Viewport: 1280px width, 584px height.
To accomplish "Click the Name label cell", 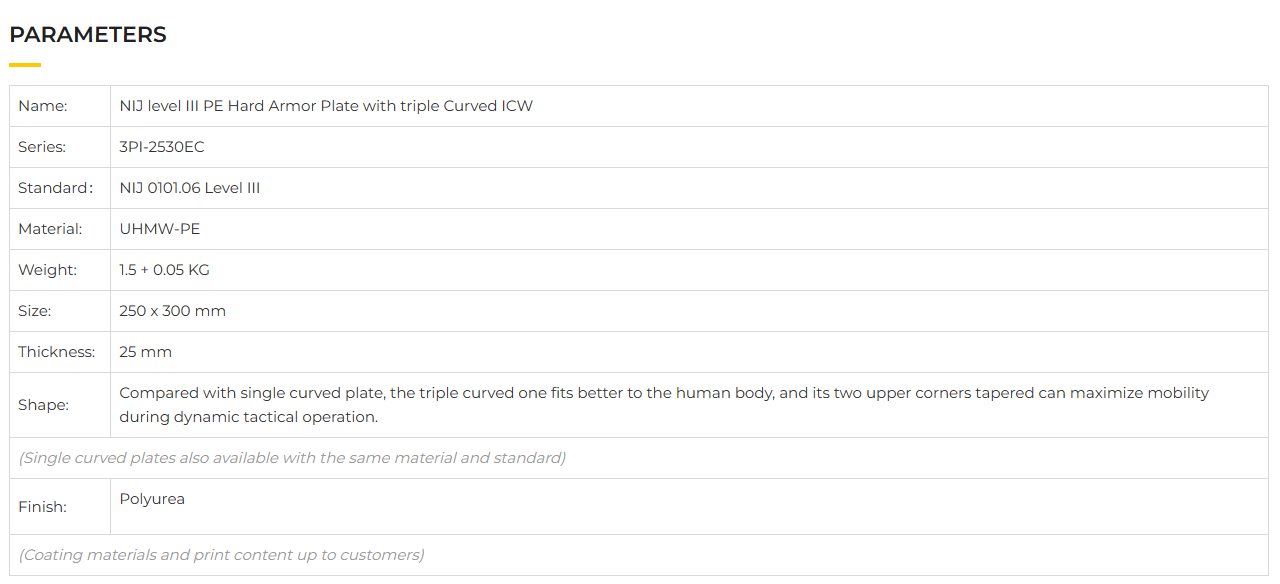I will pos(43,106).
